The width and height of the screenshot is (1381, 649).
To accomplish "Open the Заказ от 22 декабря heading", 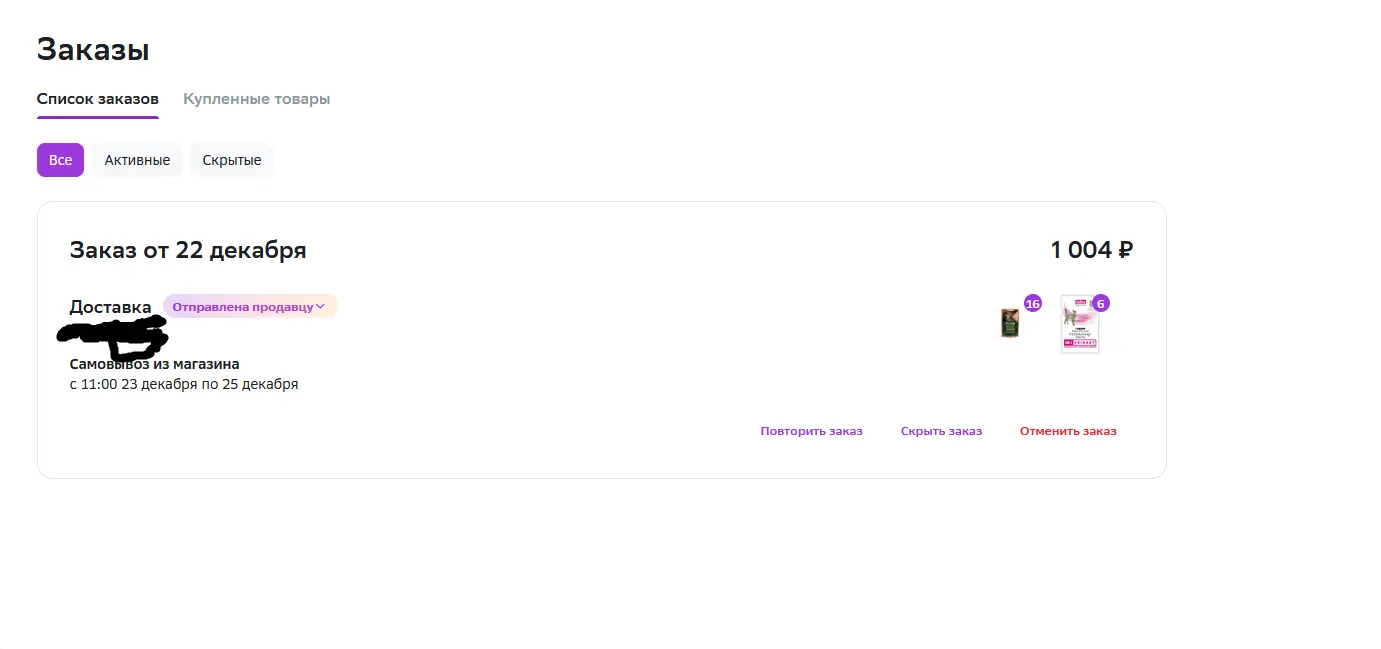I will [x=188, y=250].
